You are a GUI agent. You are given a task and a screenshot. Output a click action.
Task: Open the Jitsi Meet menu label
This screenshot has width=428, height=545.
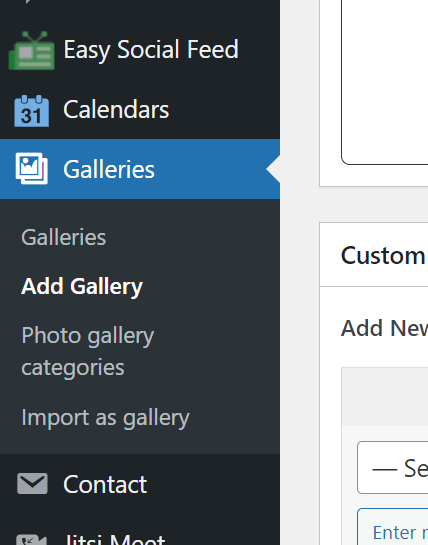pyautogui.click(x=115, y=539)
